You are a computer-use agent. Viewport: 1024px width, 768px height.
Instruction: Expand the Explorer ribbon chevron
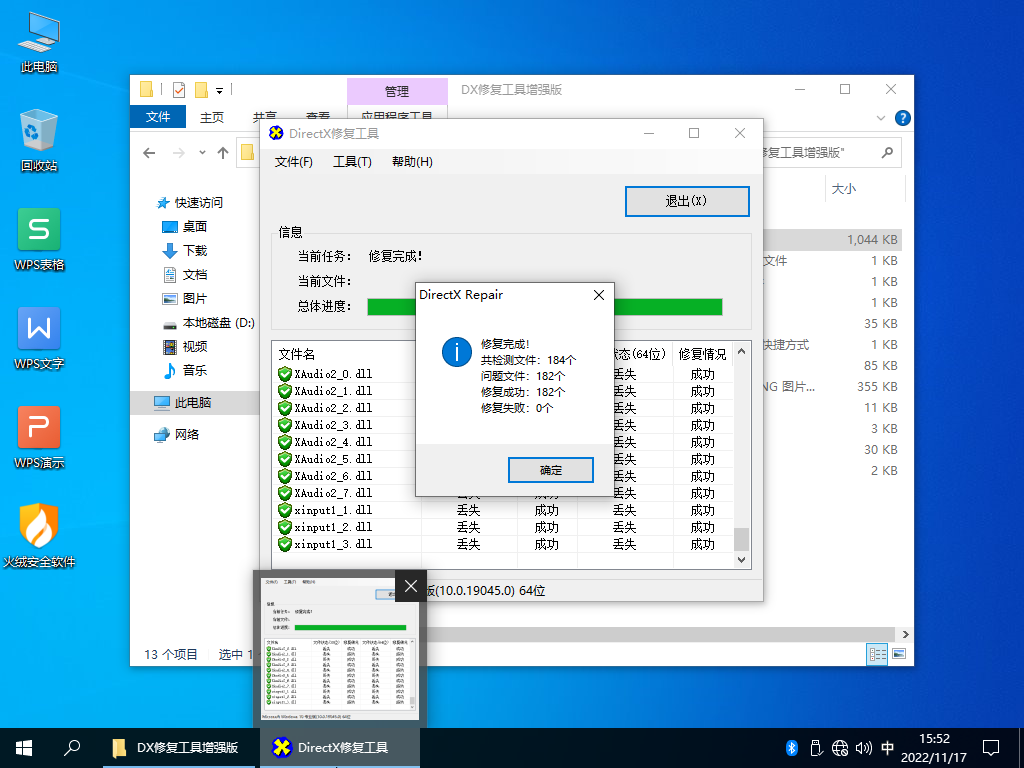coord(880,118)
